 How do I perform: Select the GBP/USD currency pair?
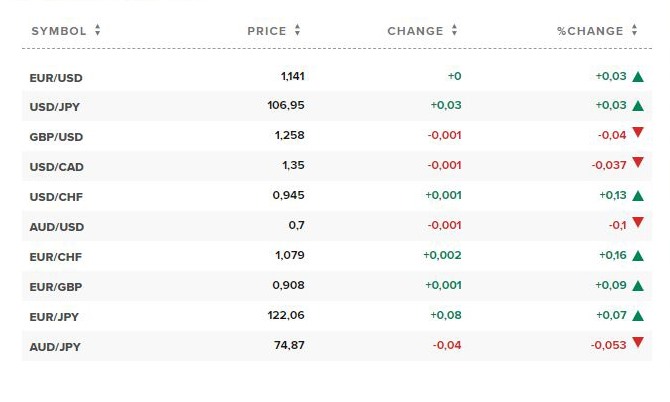[x=56, y=137]
